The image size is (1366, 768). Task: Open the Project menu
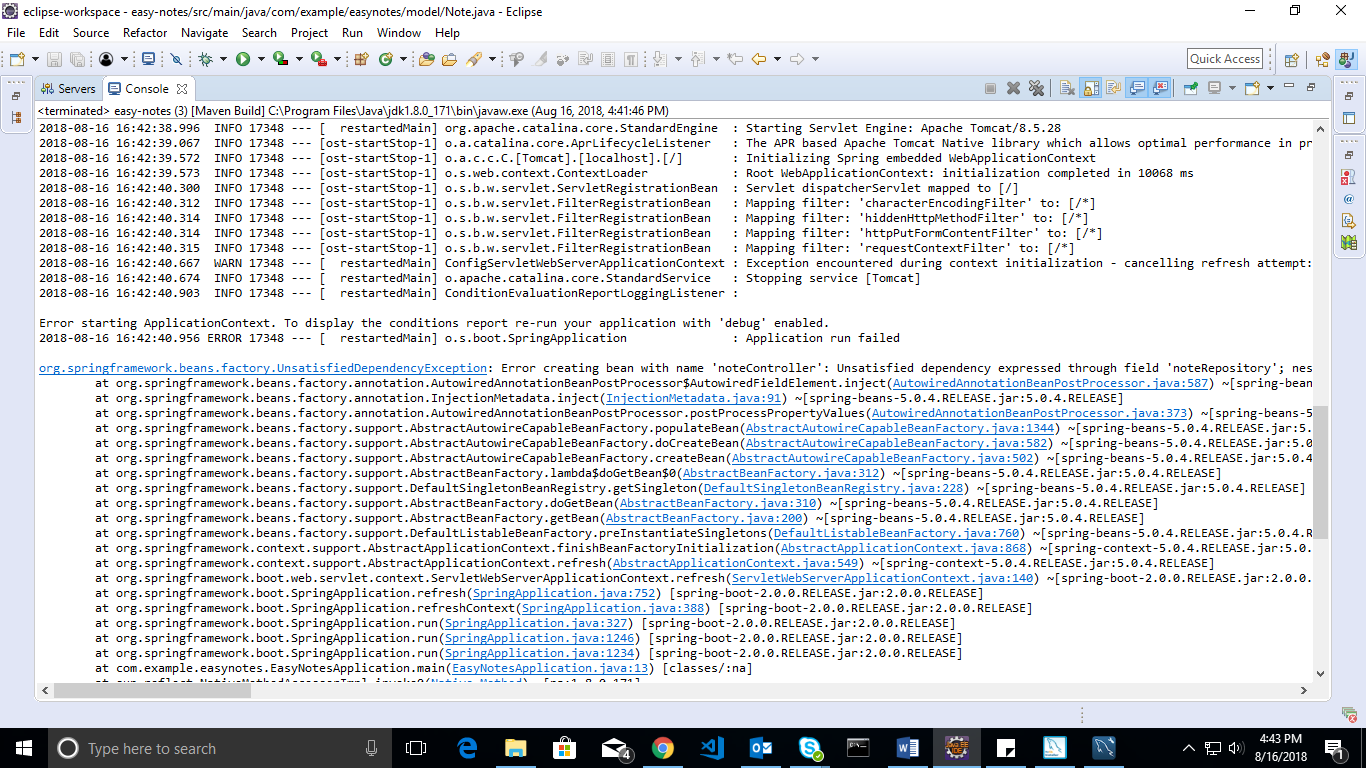(x=309, y=32)
